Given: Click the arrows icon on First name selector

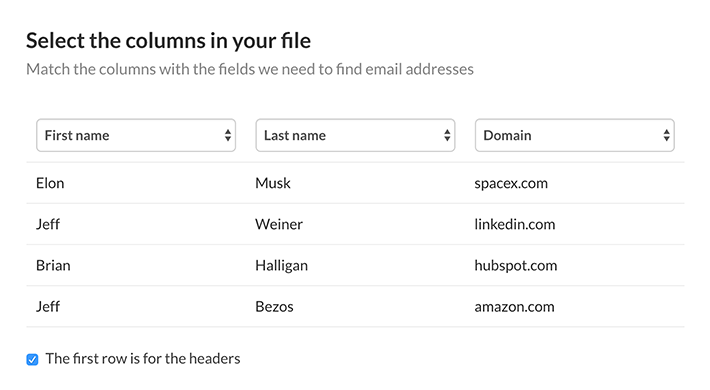Looking at the screenshot, I should 228,135.
